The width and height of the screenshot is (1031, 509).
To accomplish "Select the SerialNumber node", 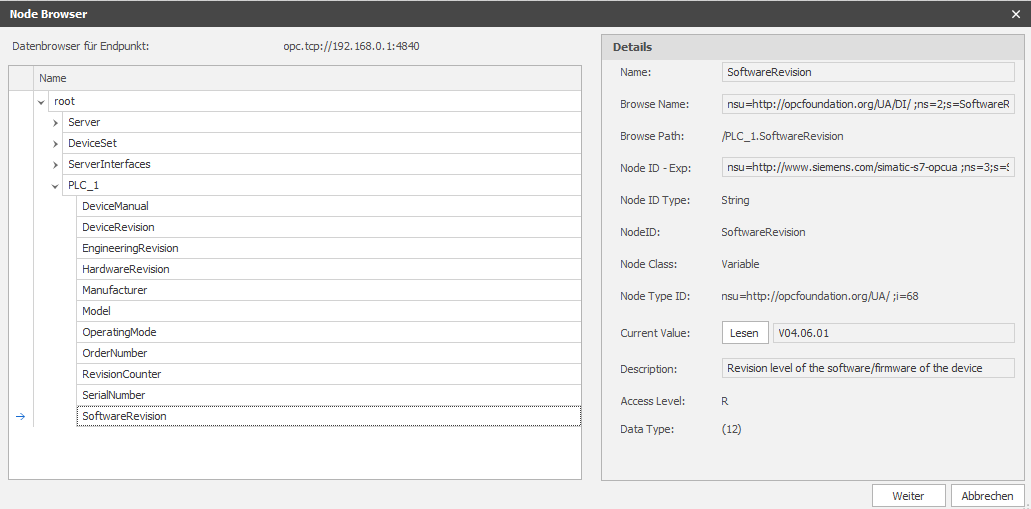I will (x=329, y=395).
